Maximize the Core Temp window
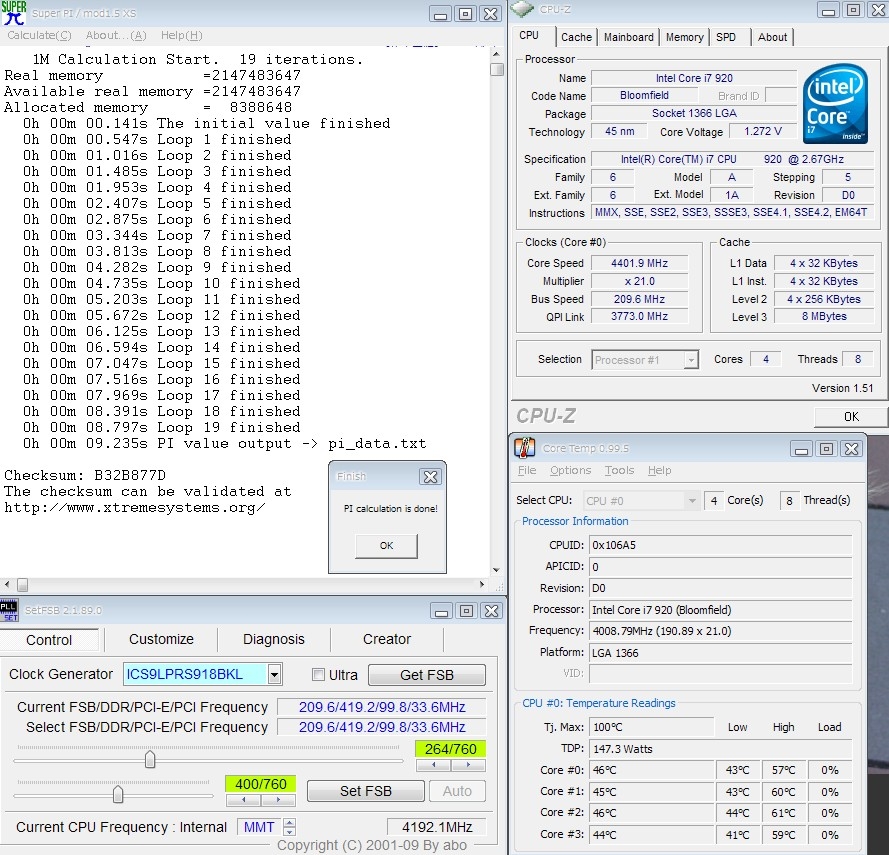 [827, 449]
